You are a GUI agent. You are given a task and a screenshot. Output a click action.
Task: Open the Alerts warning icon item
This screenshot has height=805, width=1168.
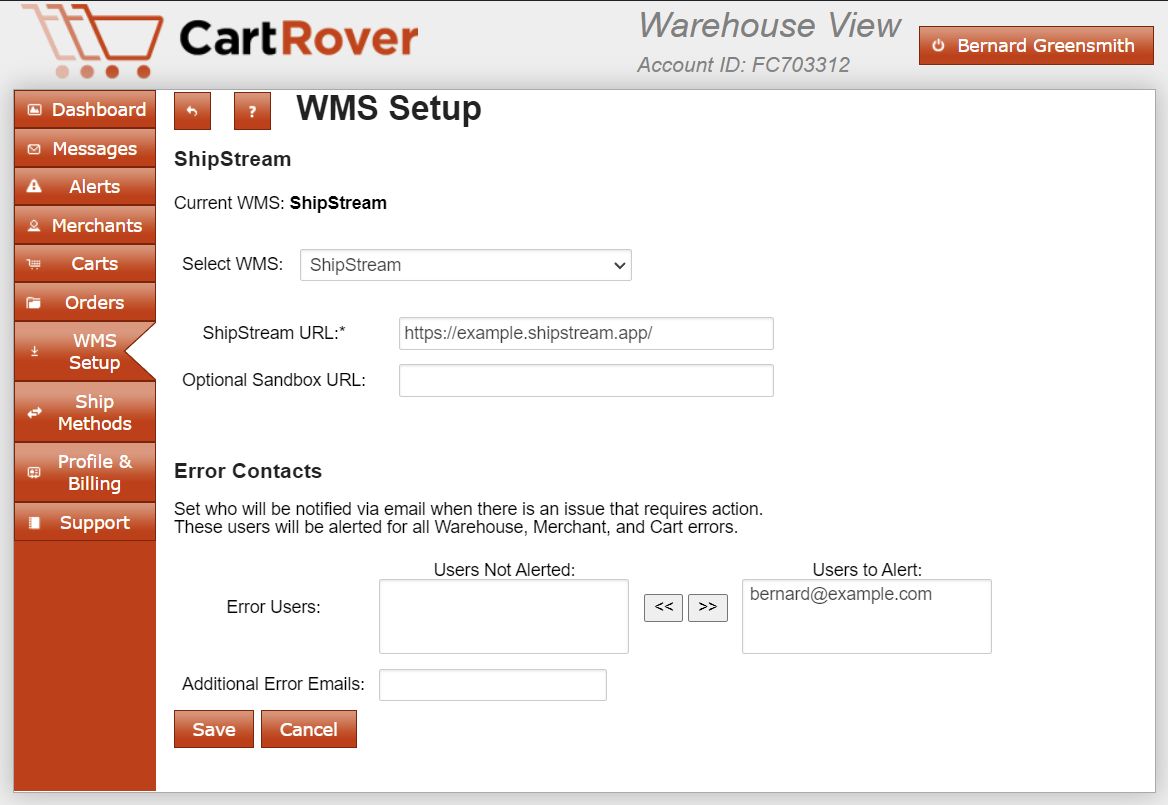85,187
